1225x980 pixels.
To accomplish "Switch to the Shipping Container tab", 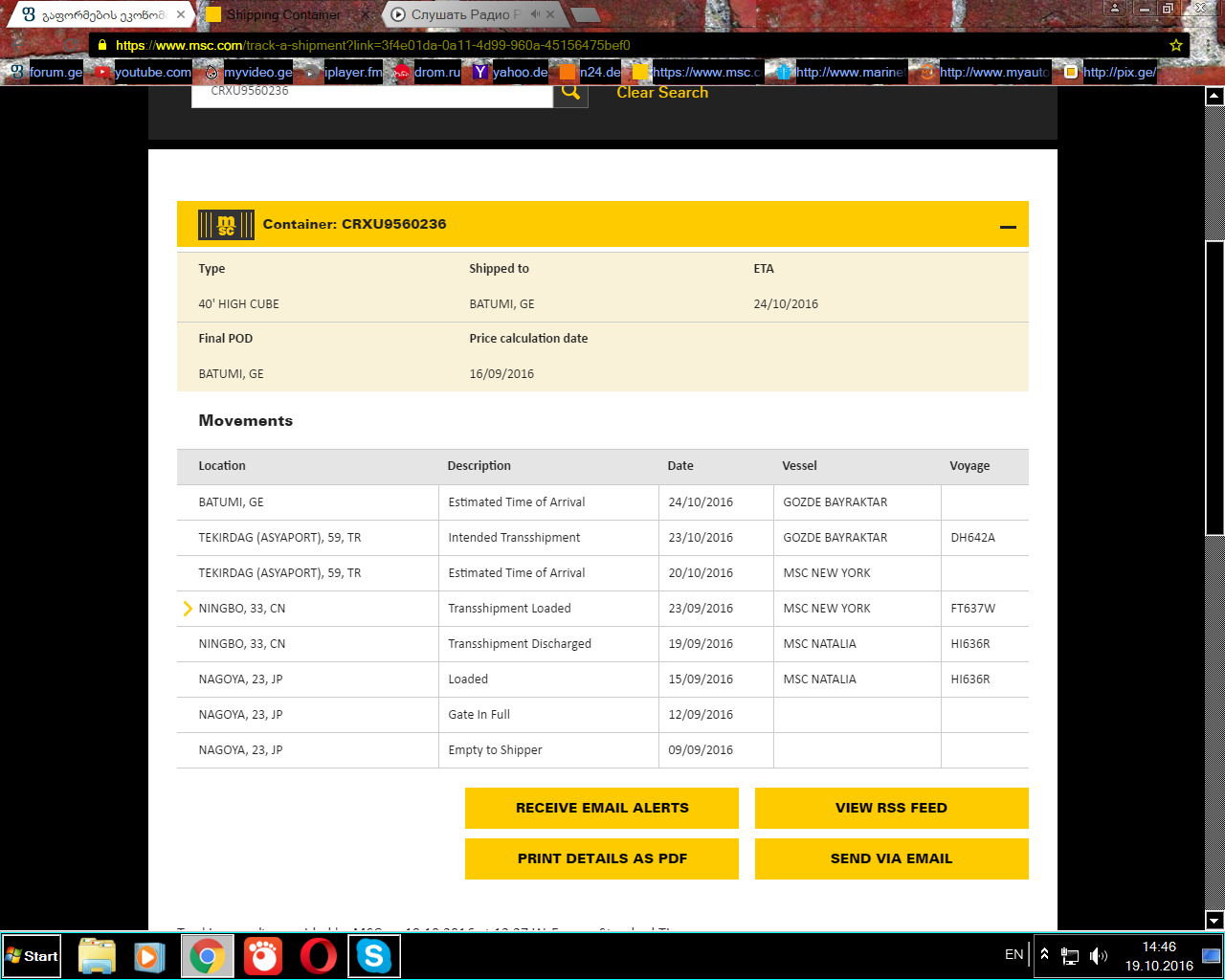I will click(x=283, y=14).
